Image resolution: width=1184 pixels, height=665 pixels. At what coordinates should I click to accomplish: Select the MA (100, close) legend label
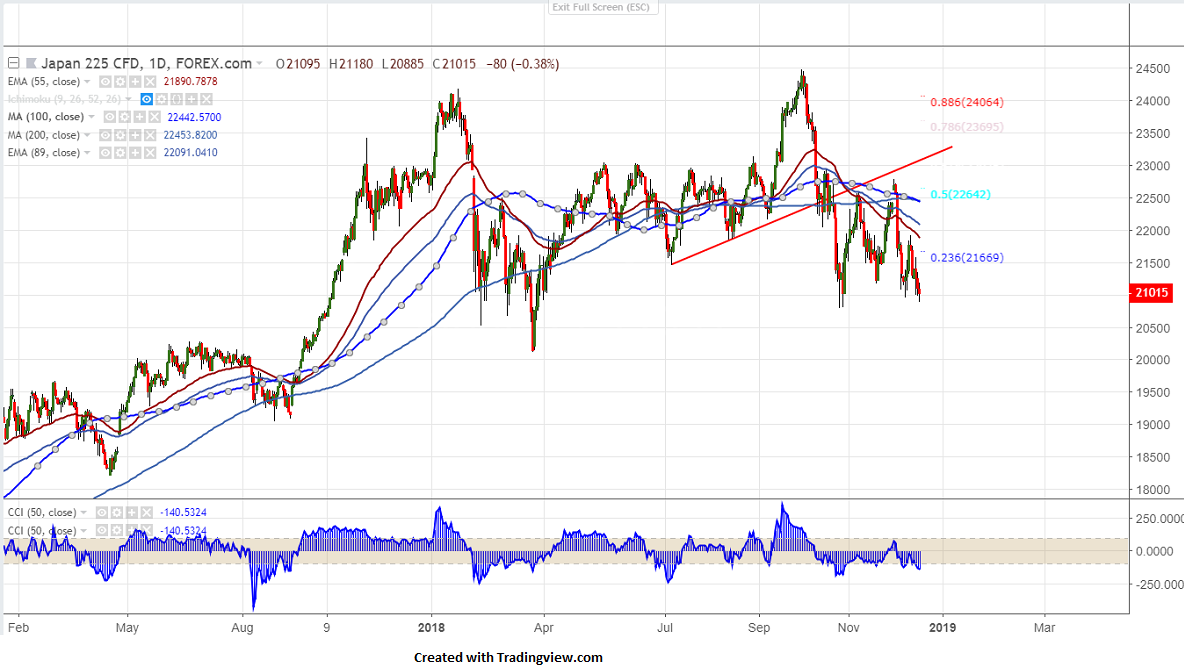45,117
